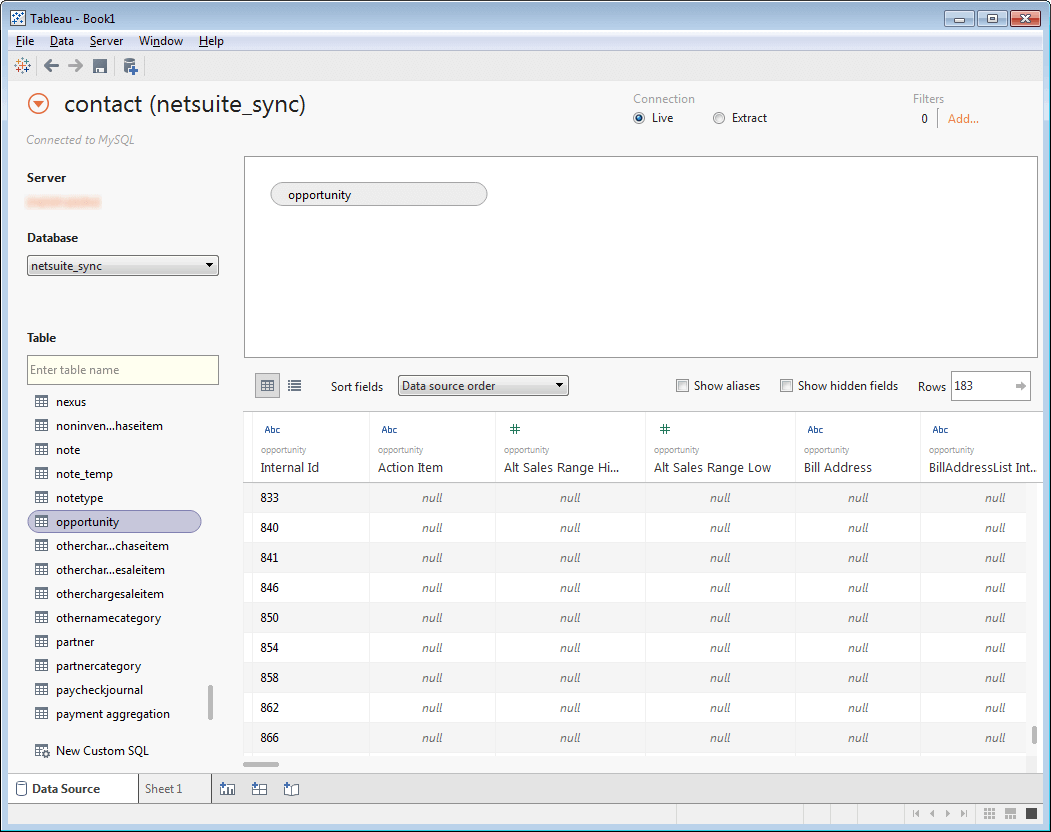This screenshot has height=832, width=1051.
Task: Open the netsuite_sync database dropdown
Action: tap(123, 266)
